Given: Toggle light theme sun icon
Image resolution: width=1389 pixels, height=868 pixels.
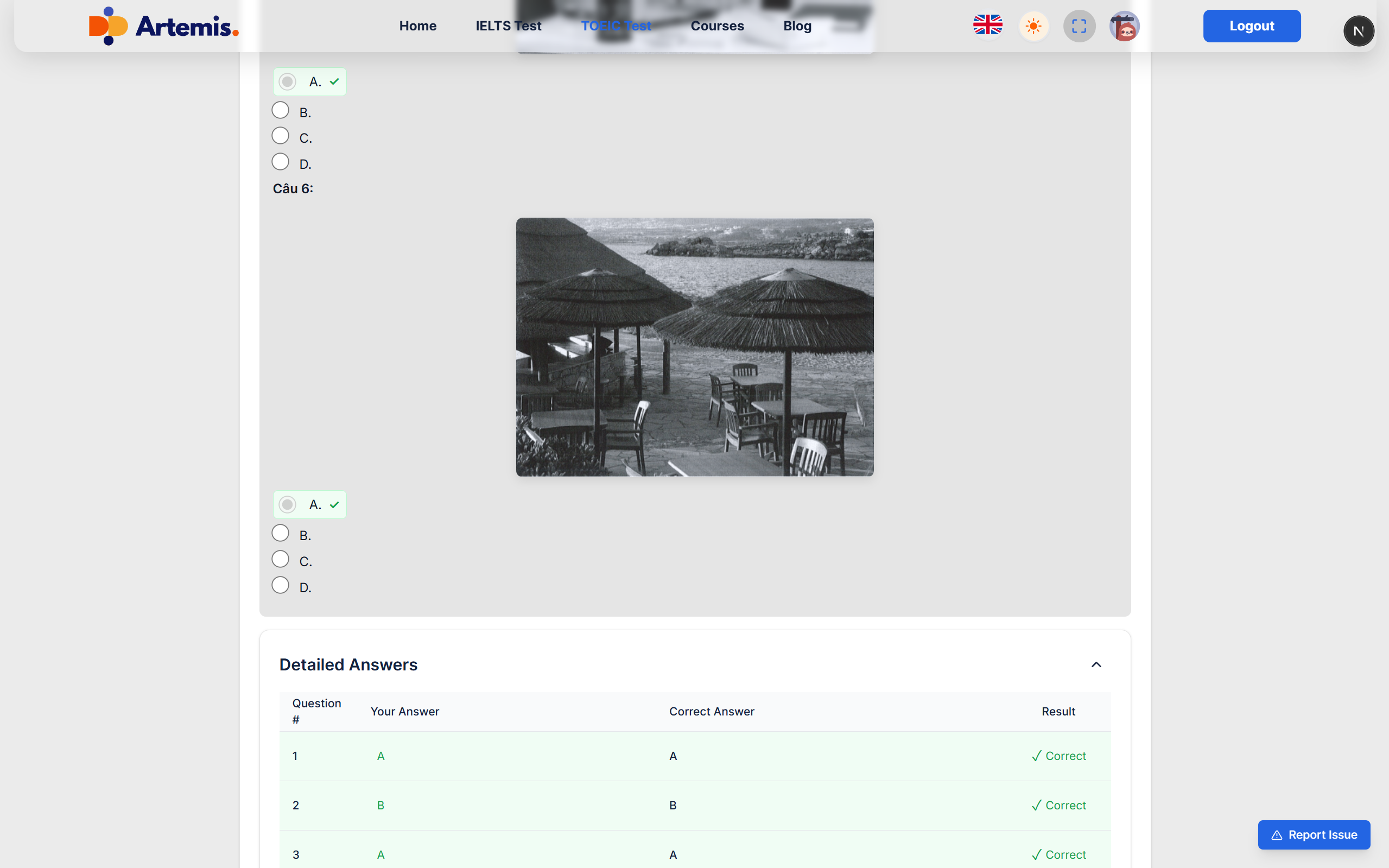Looking at the screenshot, I should pos(1033,26).
